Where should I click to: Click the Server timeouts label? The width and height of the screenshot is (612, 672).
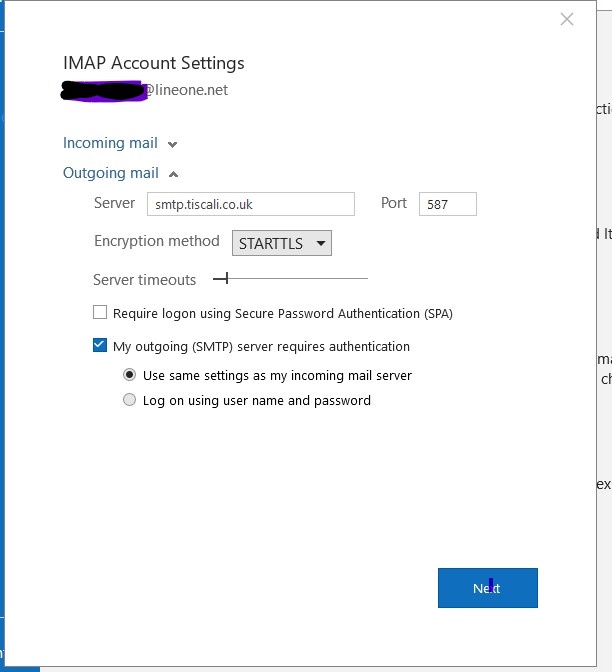[144, 280]
